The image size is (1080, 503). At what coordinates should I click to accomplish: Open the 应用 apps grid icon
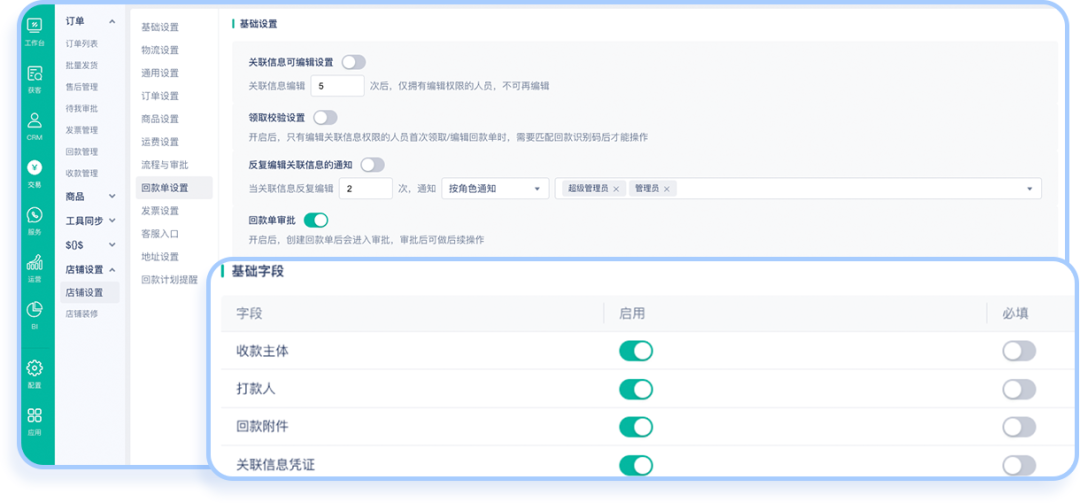[34, 415]
